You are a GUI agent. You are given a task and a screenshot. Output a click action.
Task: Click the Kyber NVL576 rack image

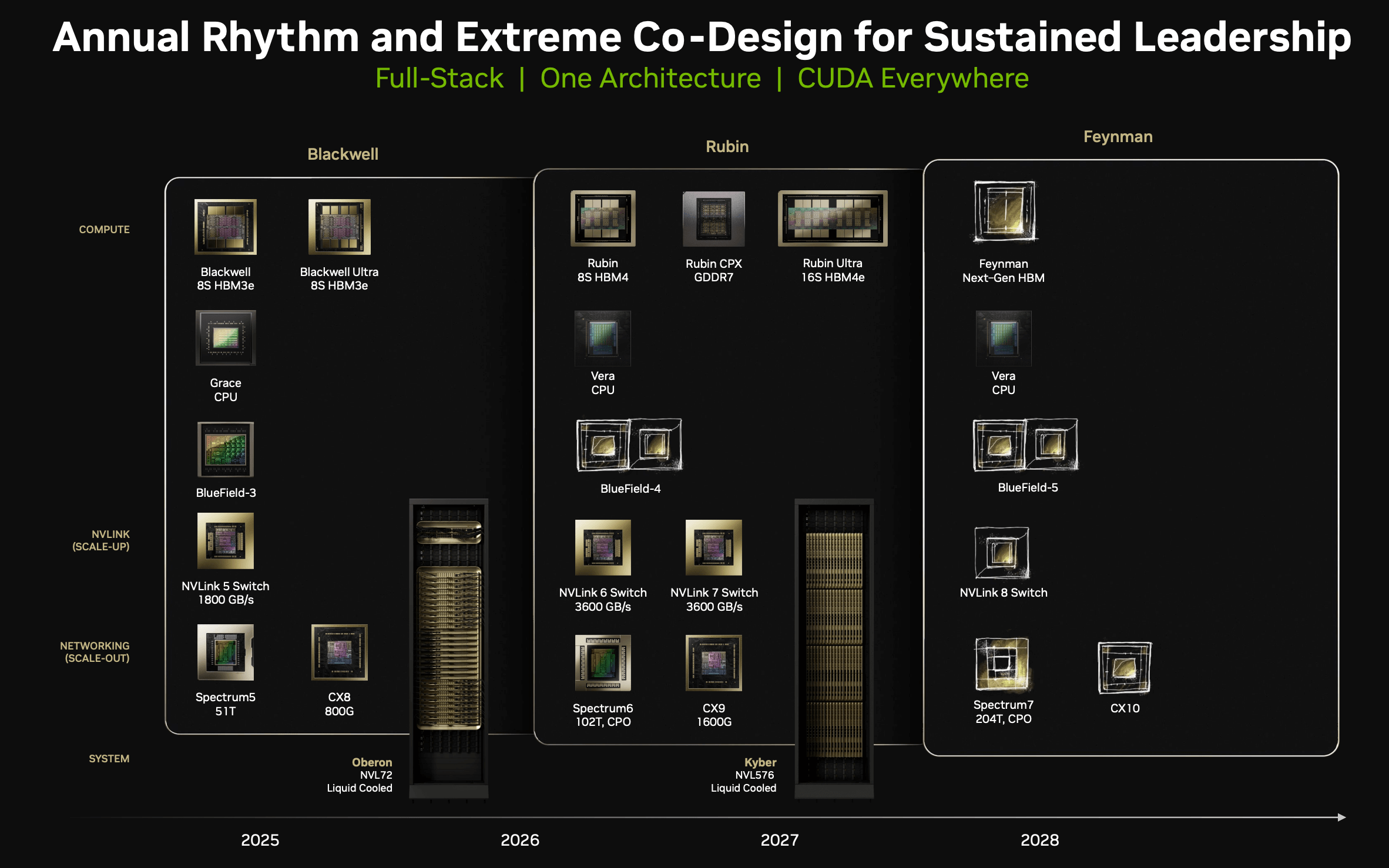coord(834,646)
